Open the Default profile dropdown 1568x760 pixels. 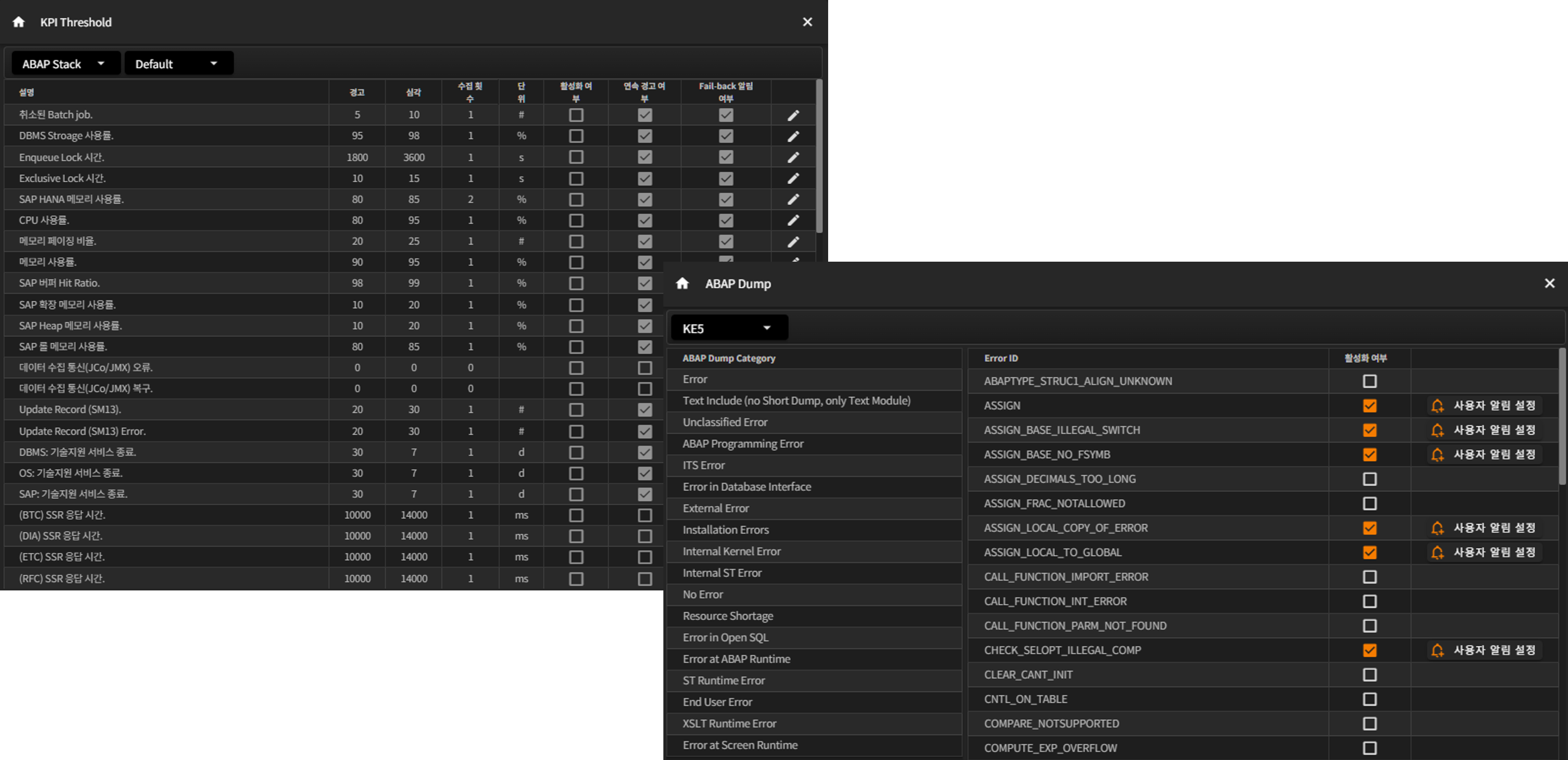click(x=179, y=63)
